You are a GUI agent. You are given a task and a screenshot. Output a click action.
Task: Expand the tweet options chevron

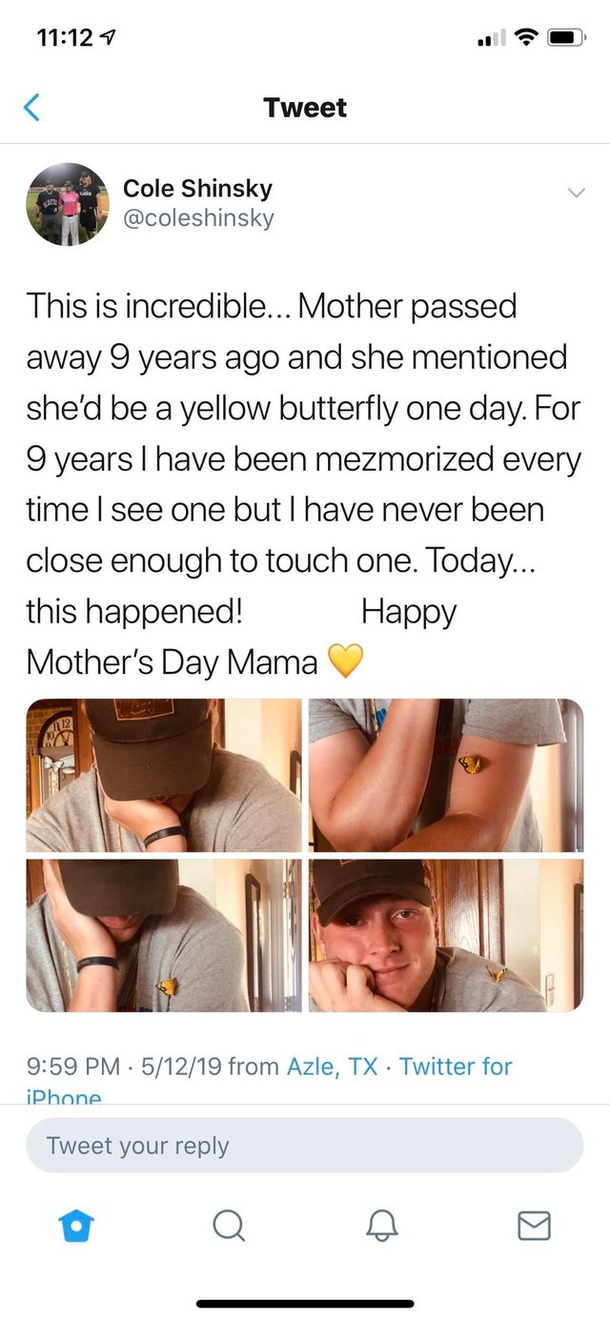point(576,192)
